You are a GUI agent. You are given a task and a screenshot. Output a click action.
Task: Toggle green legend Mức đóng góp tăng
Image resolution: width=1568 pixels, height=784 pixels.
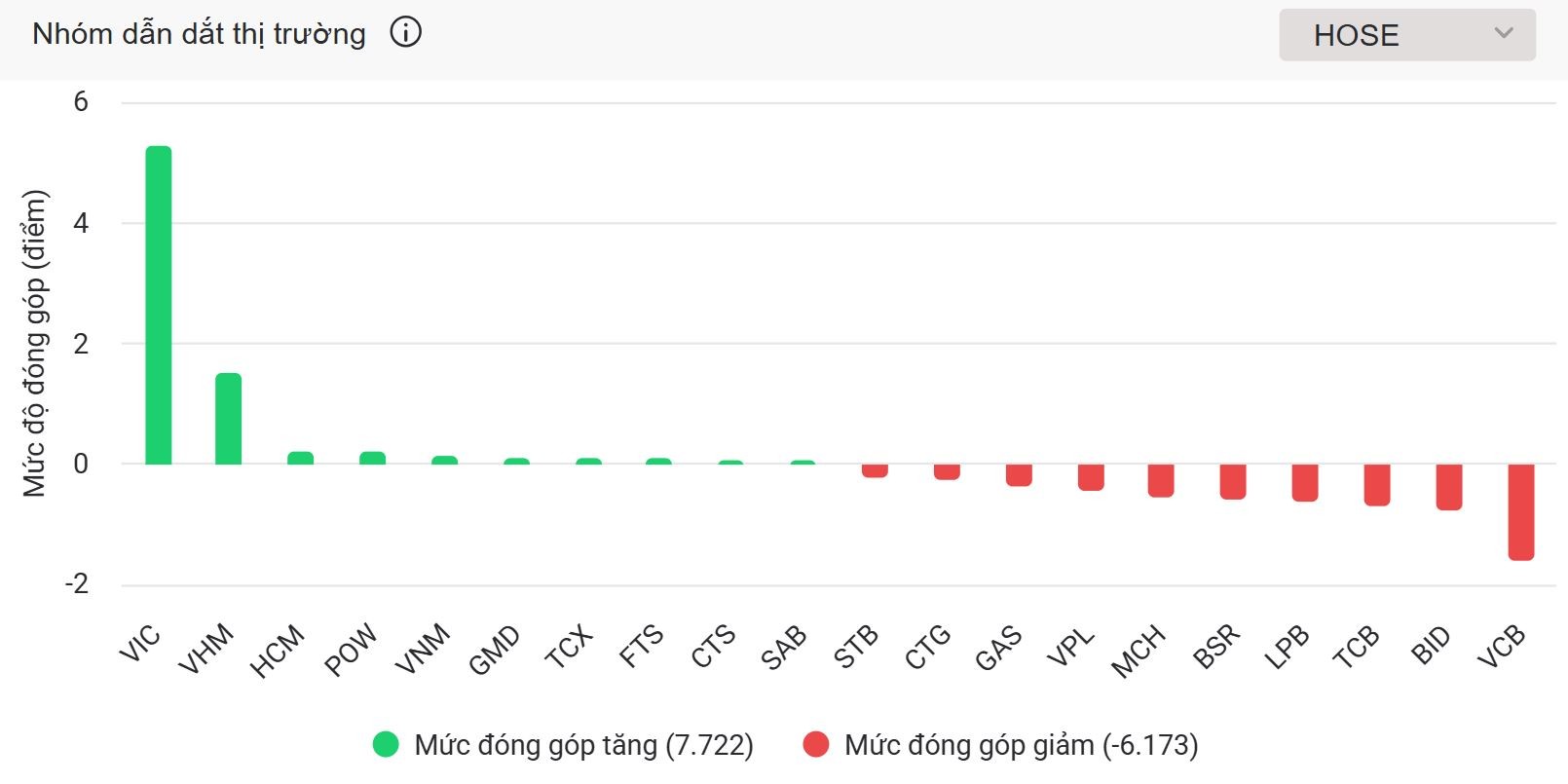(x=563, y=745)
